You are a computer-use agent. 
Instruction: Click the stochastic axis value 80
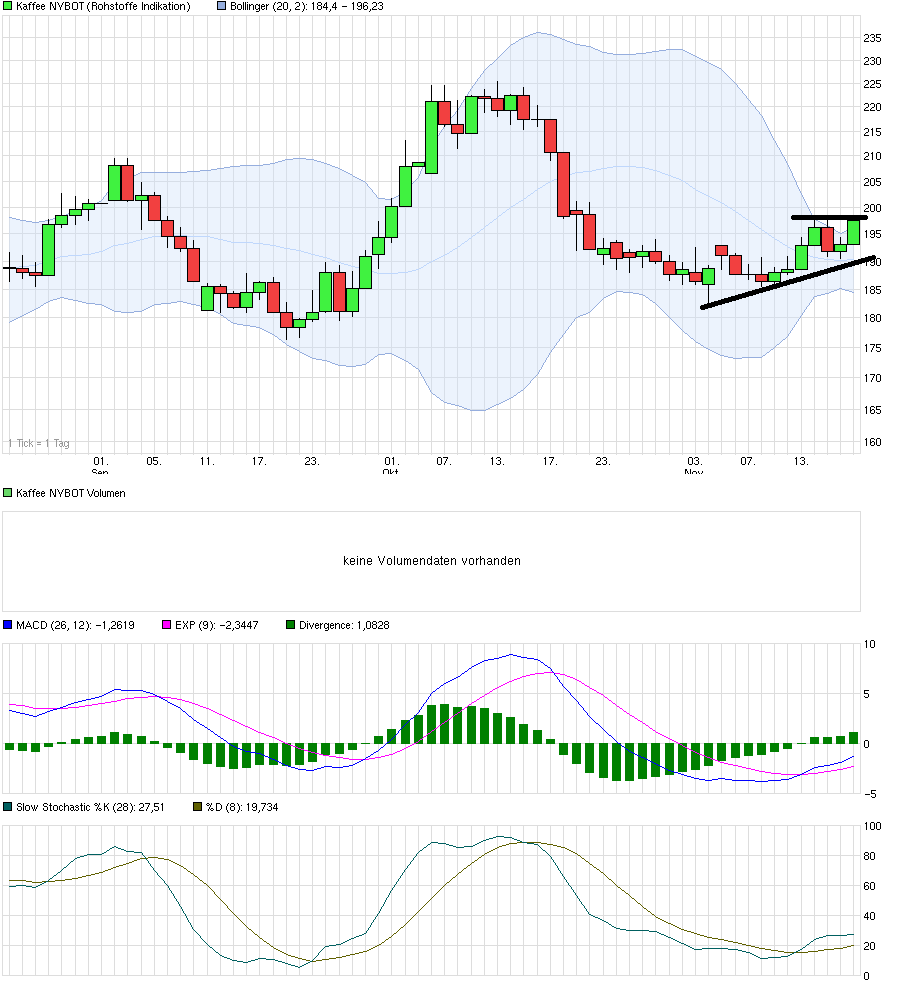coord(869,856)
